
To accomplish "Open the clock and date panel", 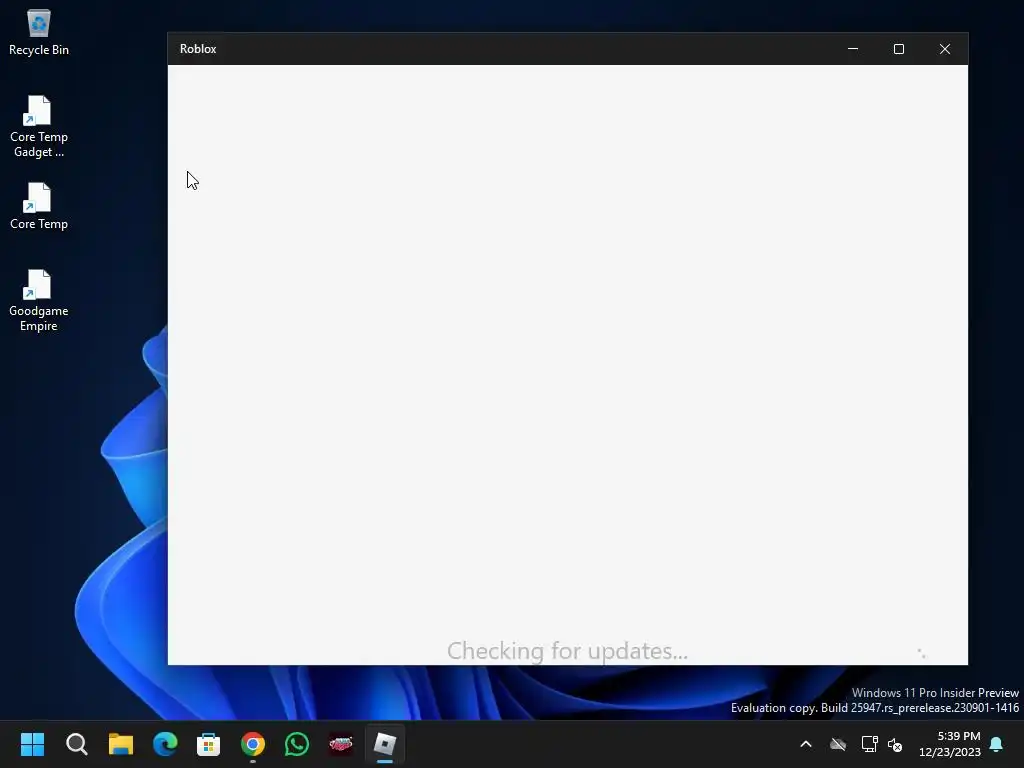I will [x=950, y=744].
